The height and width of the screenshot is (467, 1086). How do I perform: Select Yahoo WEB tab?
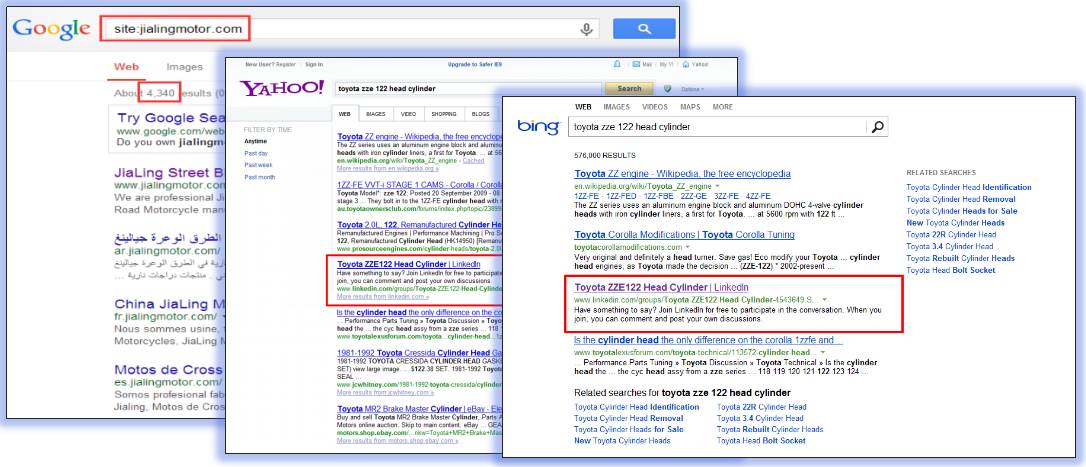coord(344,114)
